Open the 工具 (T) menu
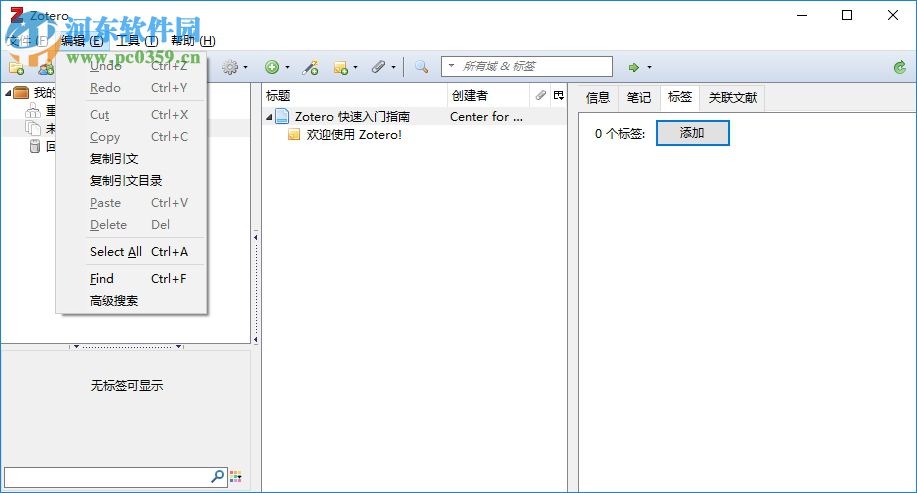917x493 pixels. click(x=137, y=40)
